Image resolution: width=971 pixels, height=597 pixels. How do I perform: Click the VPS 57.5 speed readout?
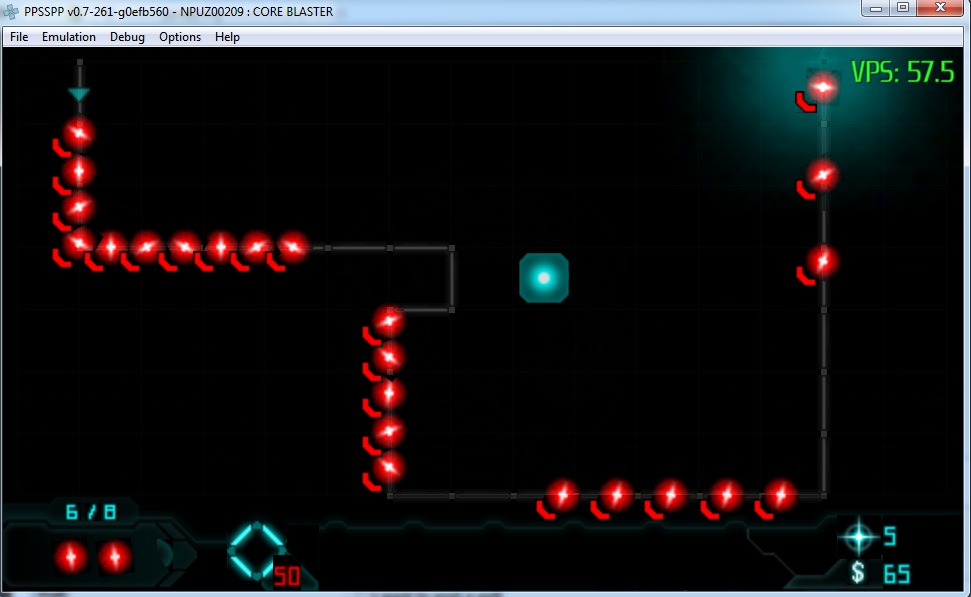[902, 72]
